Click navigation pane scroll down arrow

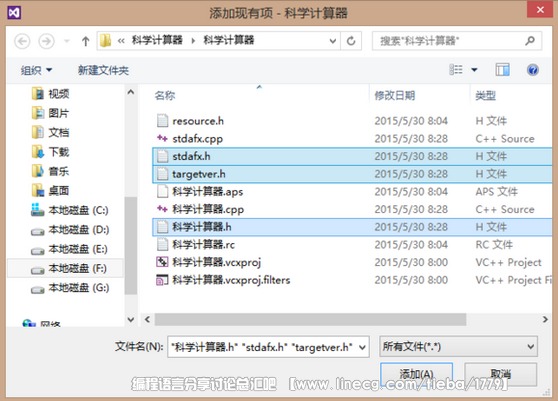pos(131,320)
